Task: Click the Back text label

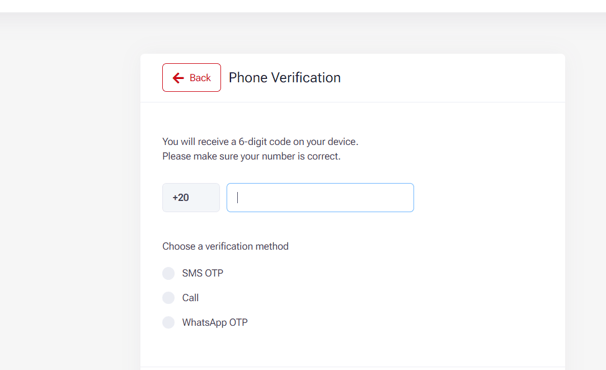Action: coord(200,78)
